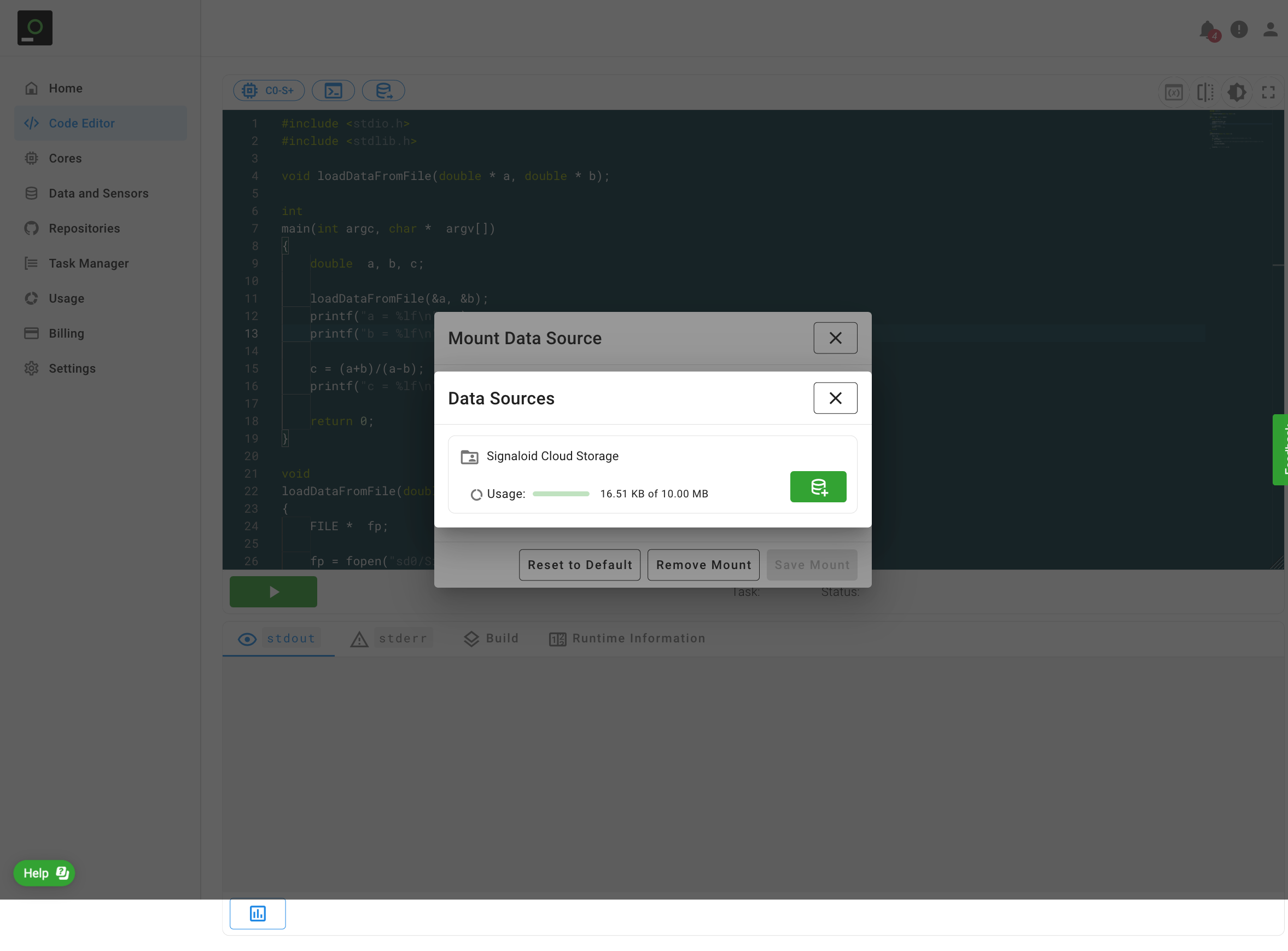
Task: Enter fullscreen editor mode
Action: (1268, 92)
